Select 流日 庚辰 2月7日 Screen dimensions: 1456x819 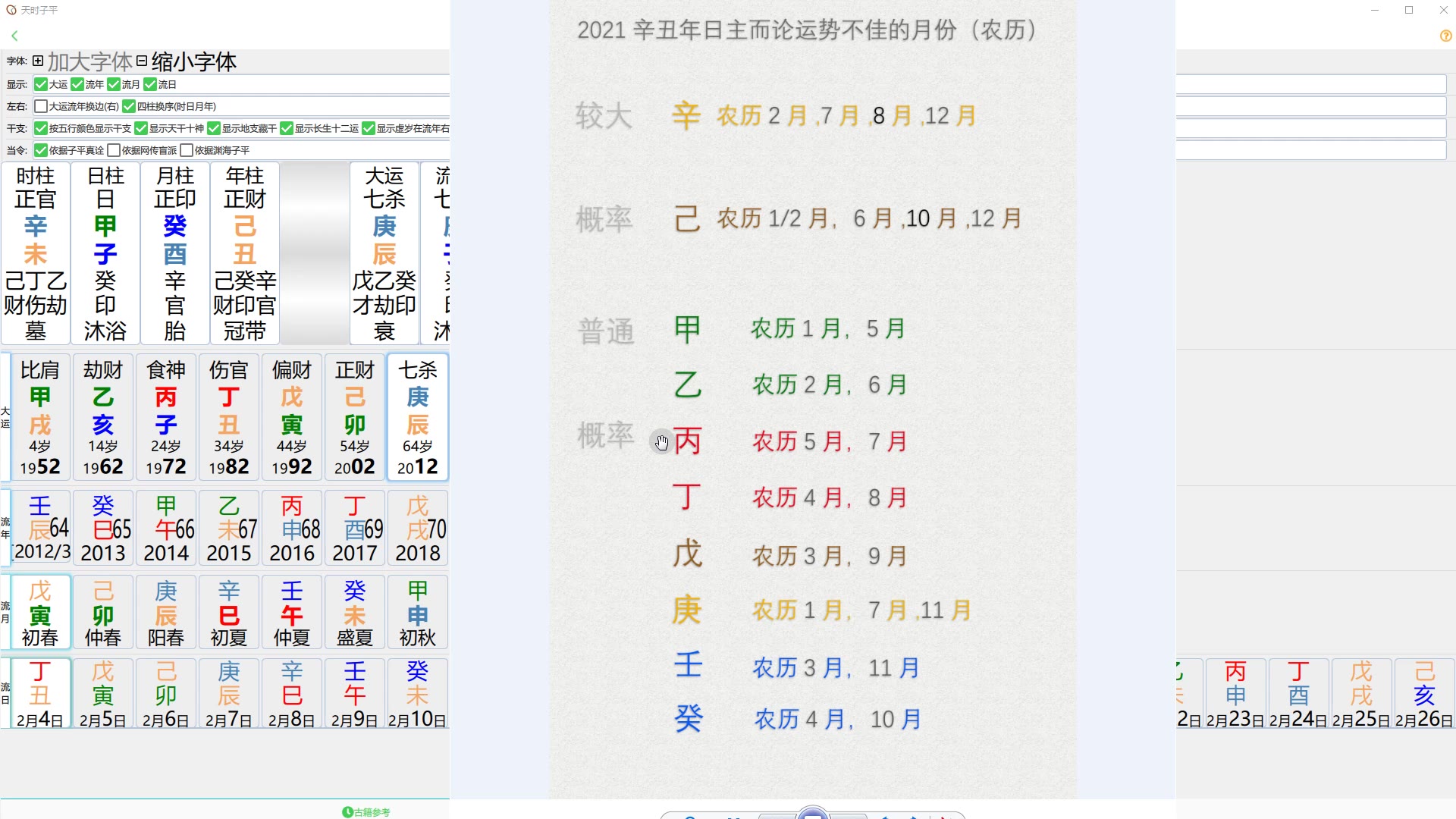click(x=229, y=694)
